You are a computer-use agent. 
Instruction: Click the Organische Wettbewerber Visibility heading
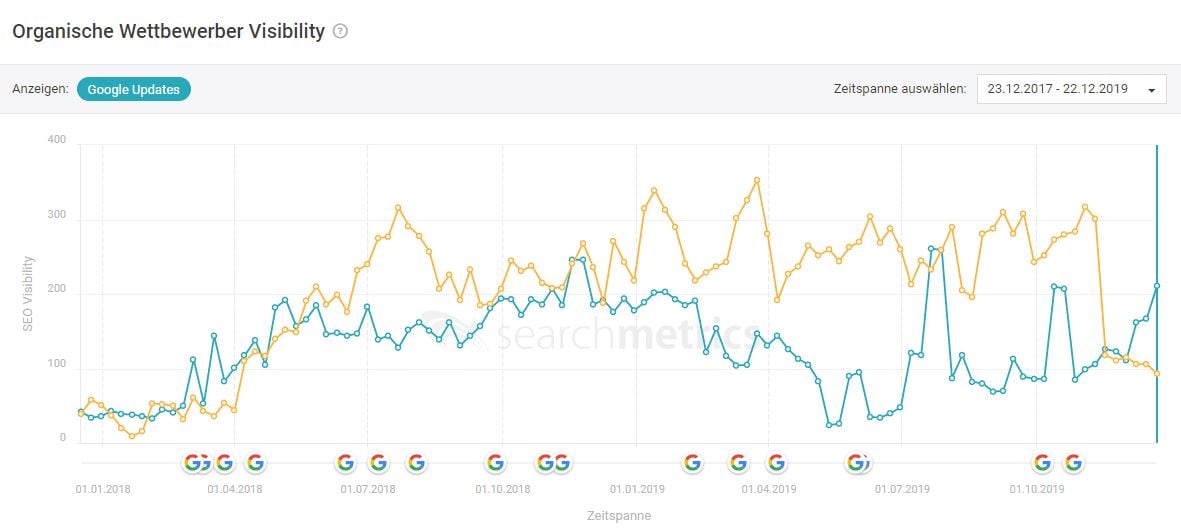click(168, 31)
